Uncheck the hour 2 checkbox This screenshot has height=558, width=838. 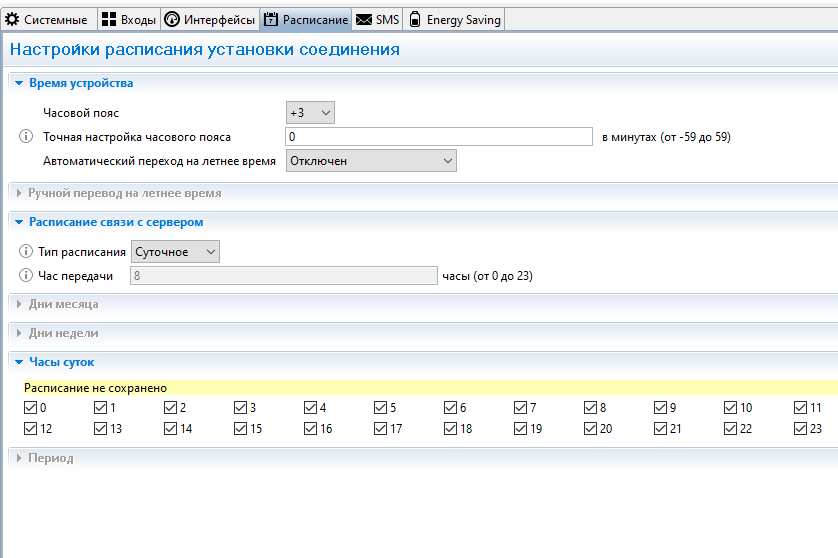click(x=170, y=408)
